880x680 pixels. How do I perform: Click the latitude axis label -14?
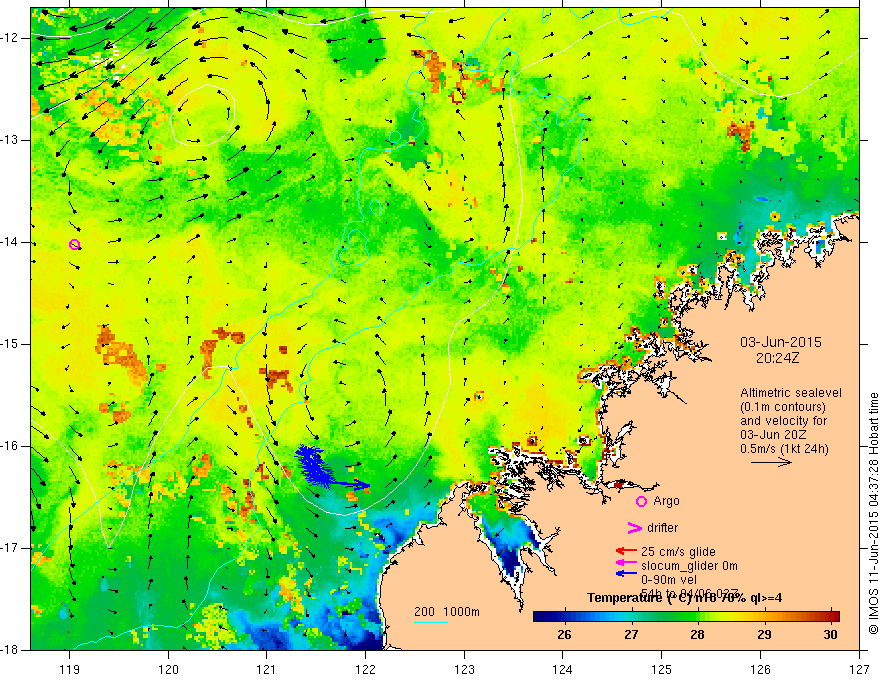click(x=11, y=242)
